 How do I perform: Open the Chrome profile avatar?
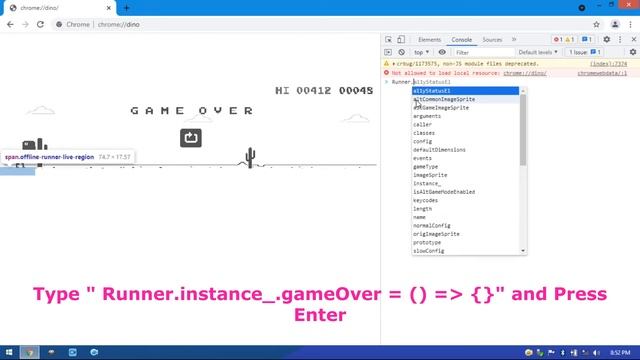[615, 24]
